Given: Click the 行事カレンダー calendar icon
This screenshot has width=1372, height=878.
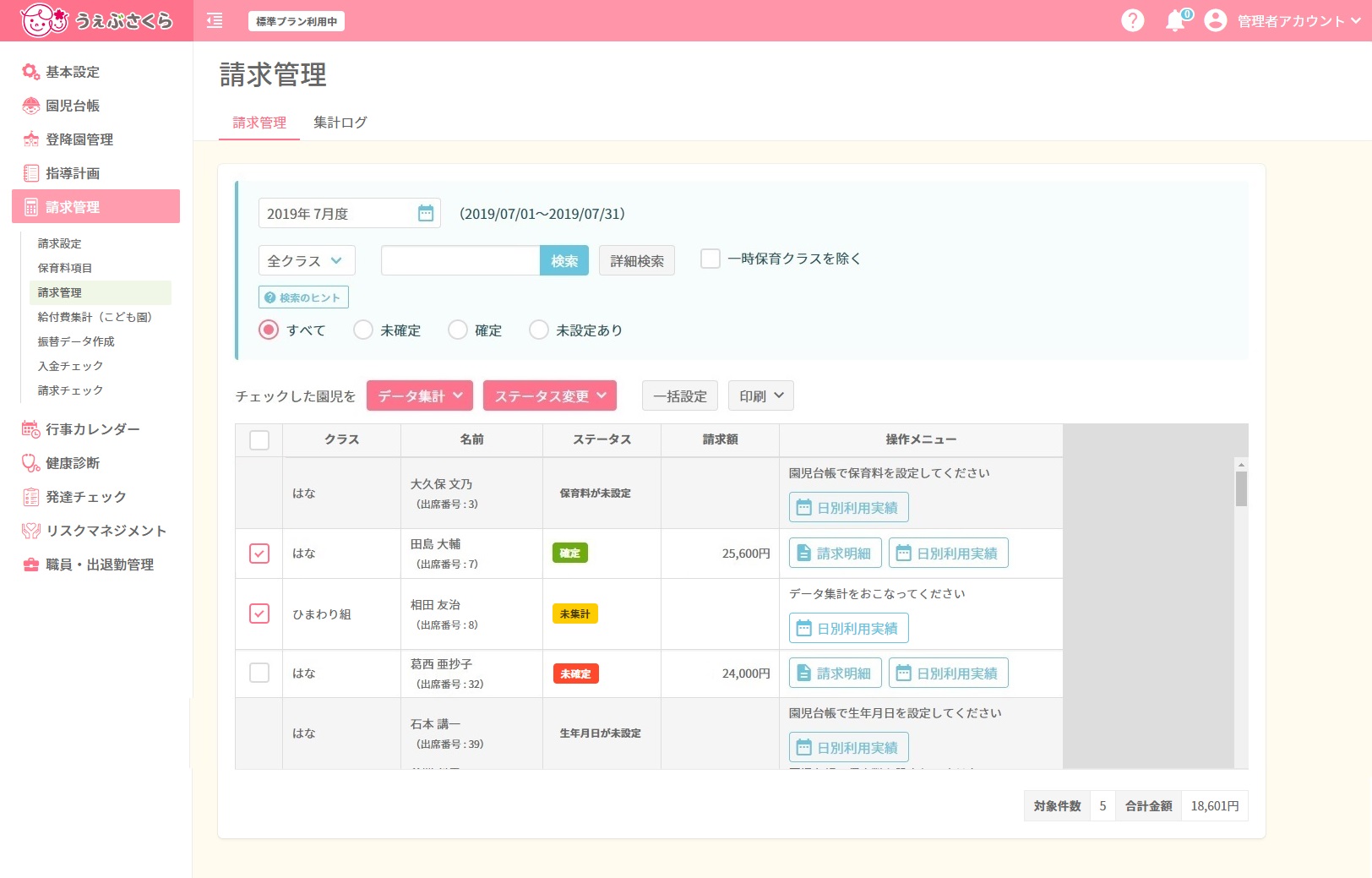Looking at the screenshot, I should [x=31, y=429].
